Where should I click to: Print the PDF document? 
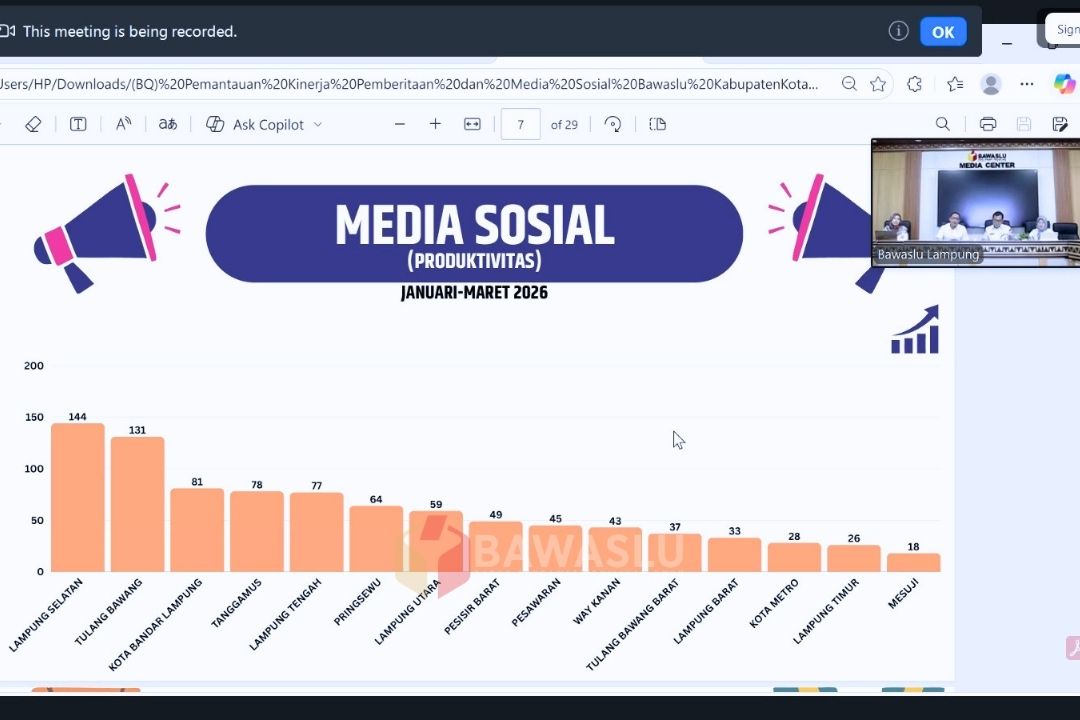click(x=988, y=124)
